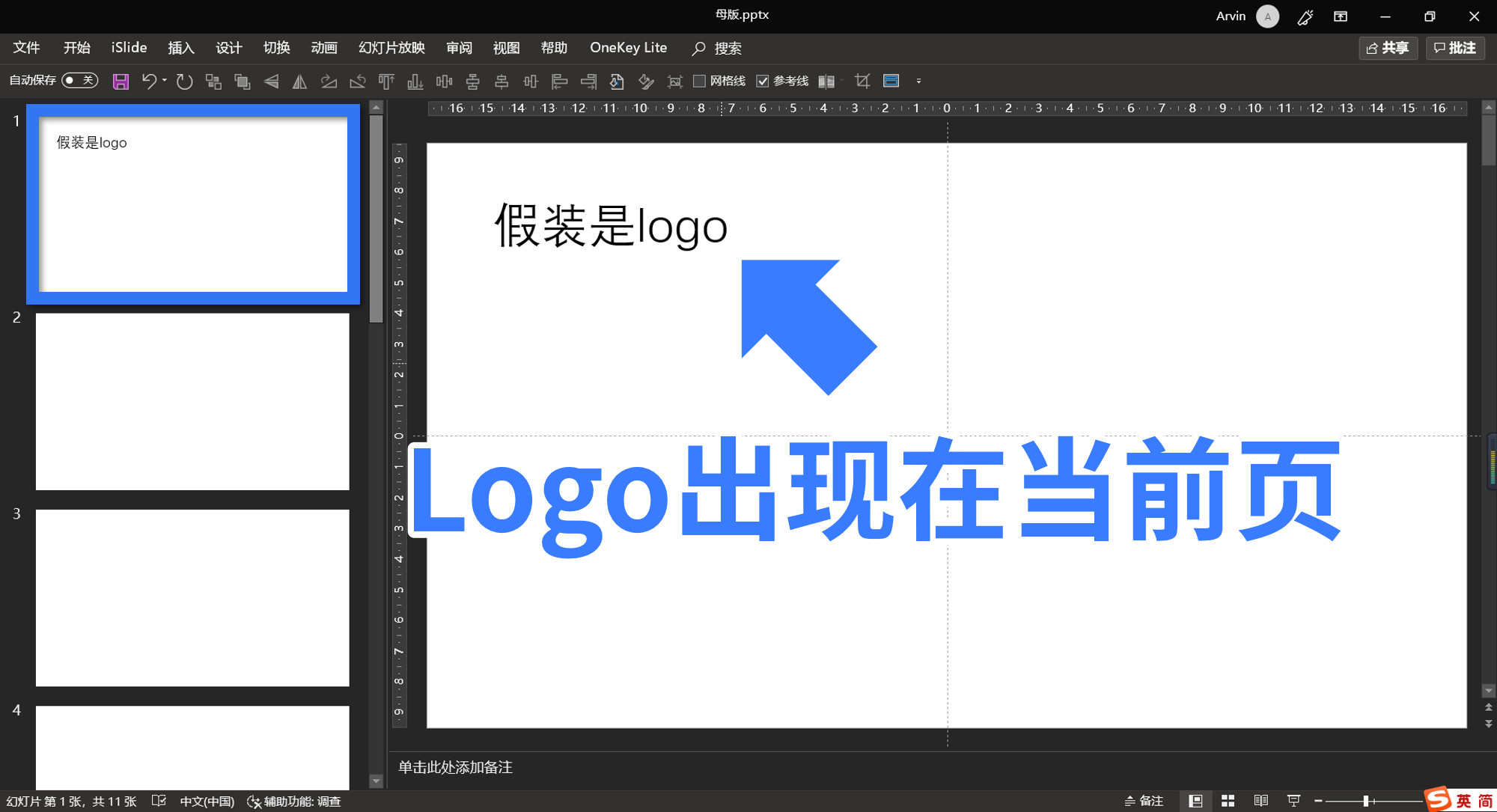Distribute objects horizontally
Screen dimensions: 1497x812
point(444,81)
